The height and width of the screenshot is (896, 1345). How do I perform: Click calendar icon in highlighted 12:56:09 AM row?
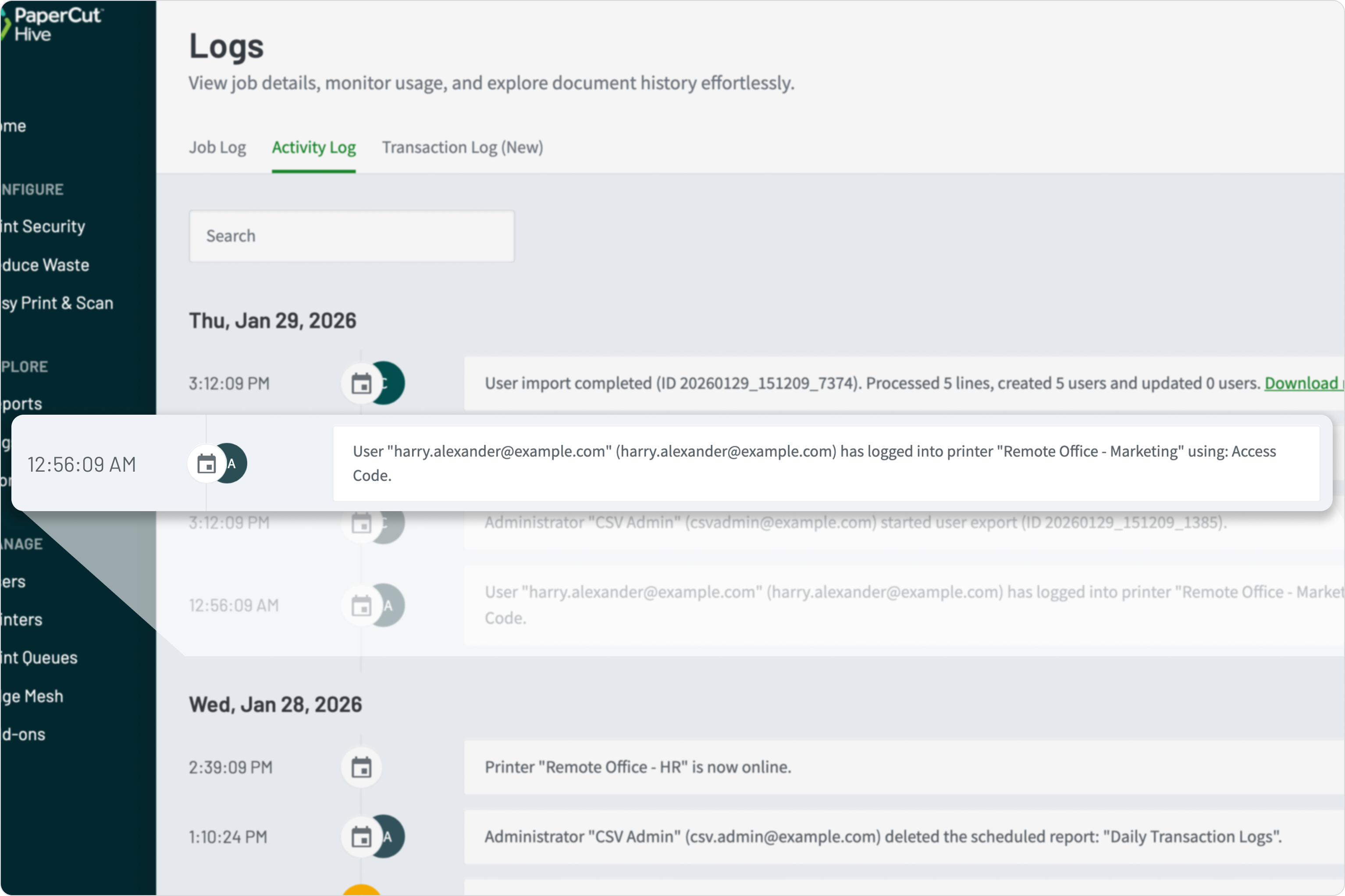[x=206, y=464]
